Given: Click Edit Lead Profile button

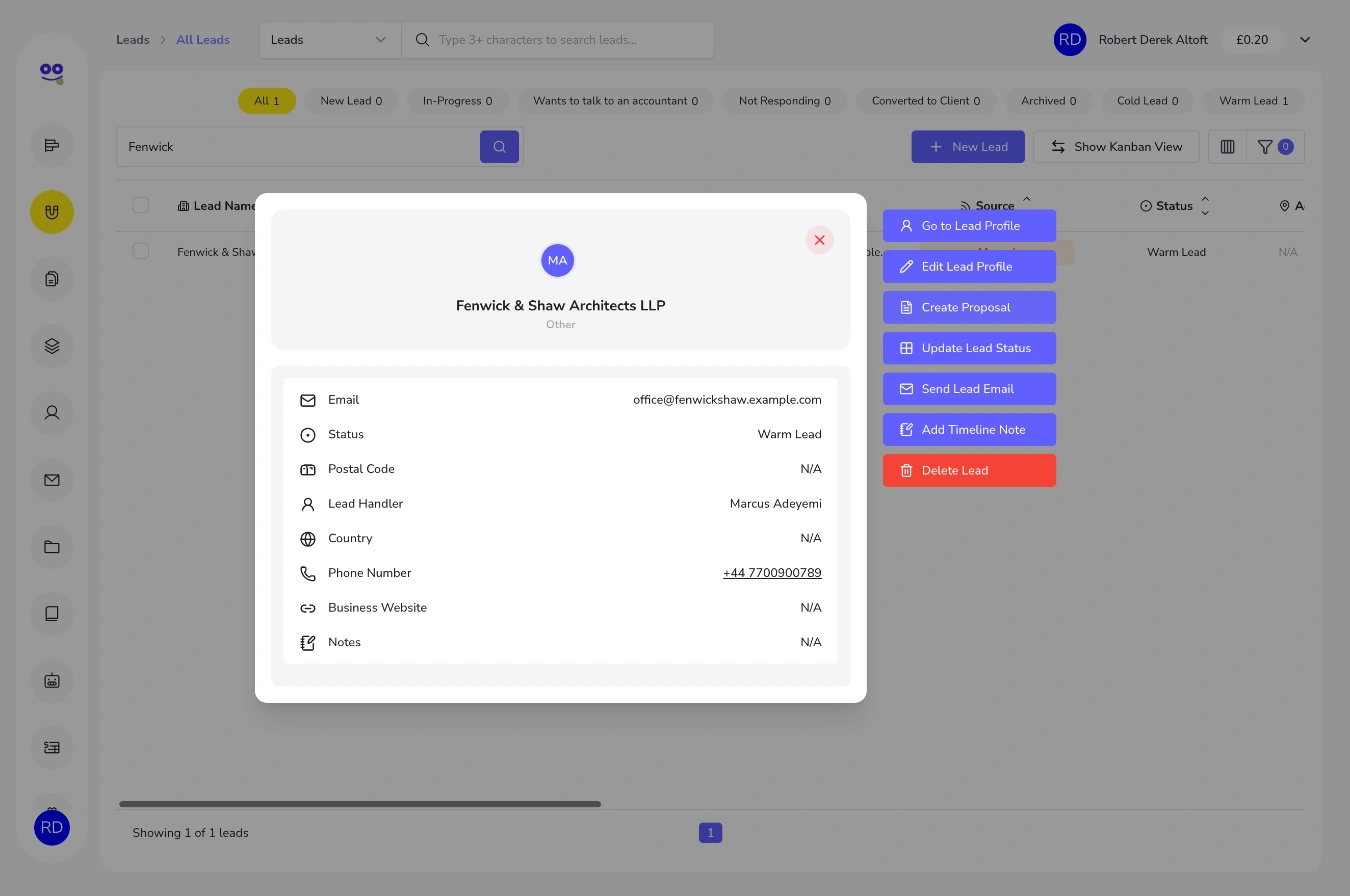Looking at the screenshot, I should pyautogui.click(x=969, y=267).
